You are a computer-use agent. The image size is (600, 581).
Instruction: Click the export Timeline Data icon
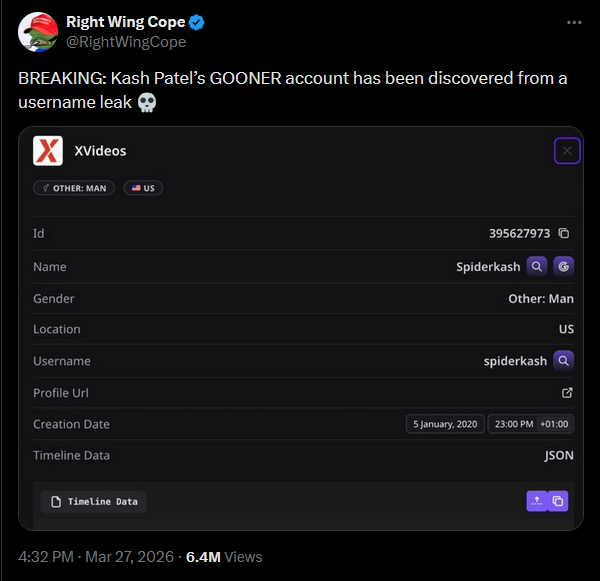pyautogui.click(x=537, y=501)
